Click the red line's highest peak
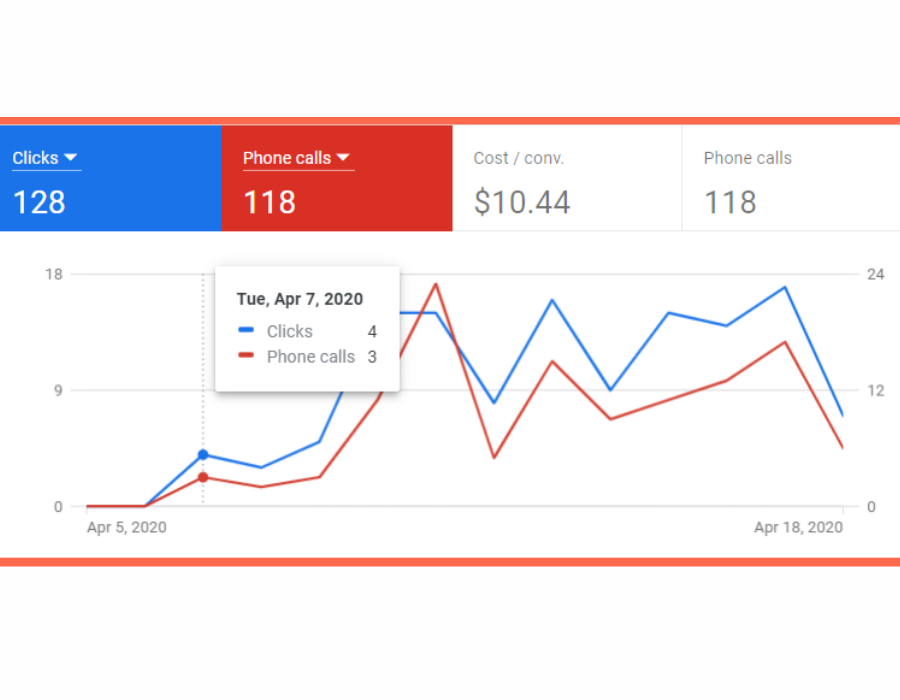Viewport: 900px width, 700px height. point(436,284)
